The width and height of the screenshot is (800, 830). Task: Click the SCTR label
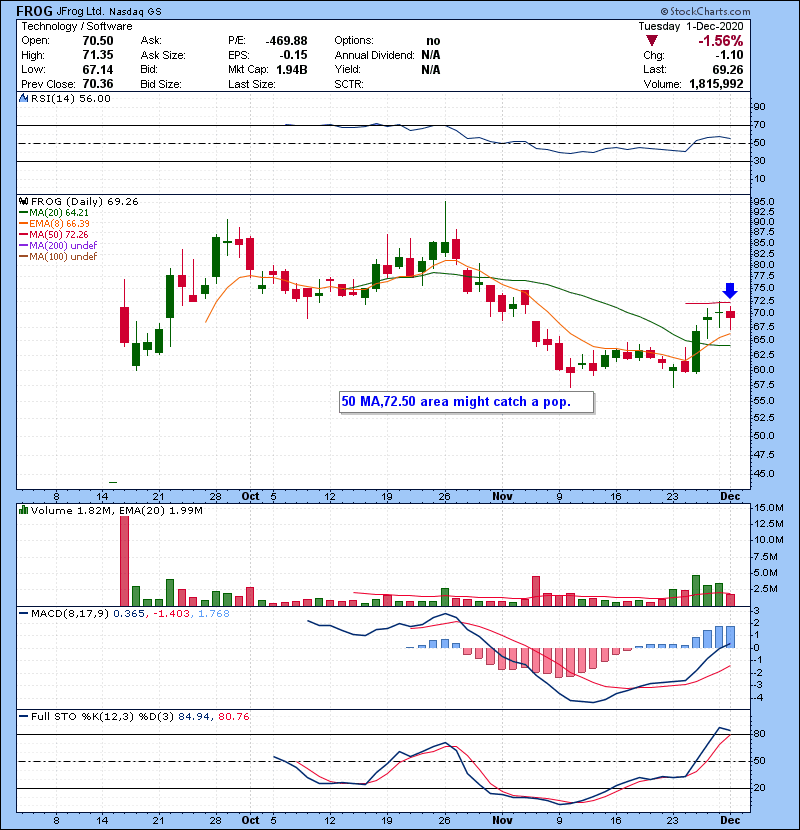pyautogui.click(x=349, y=84)
